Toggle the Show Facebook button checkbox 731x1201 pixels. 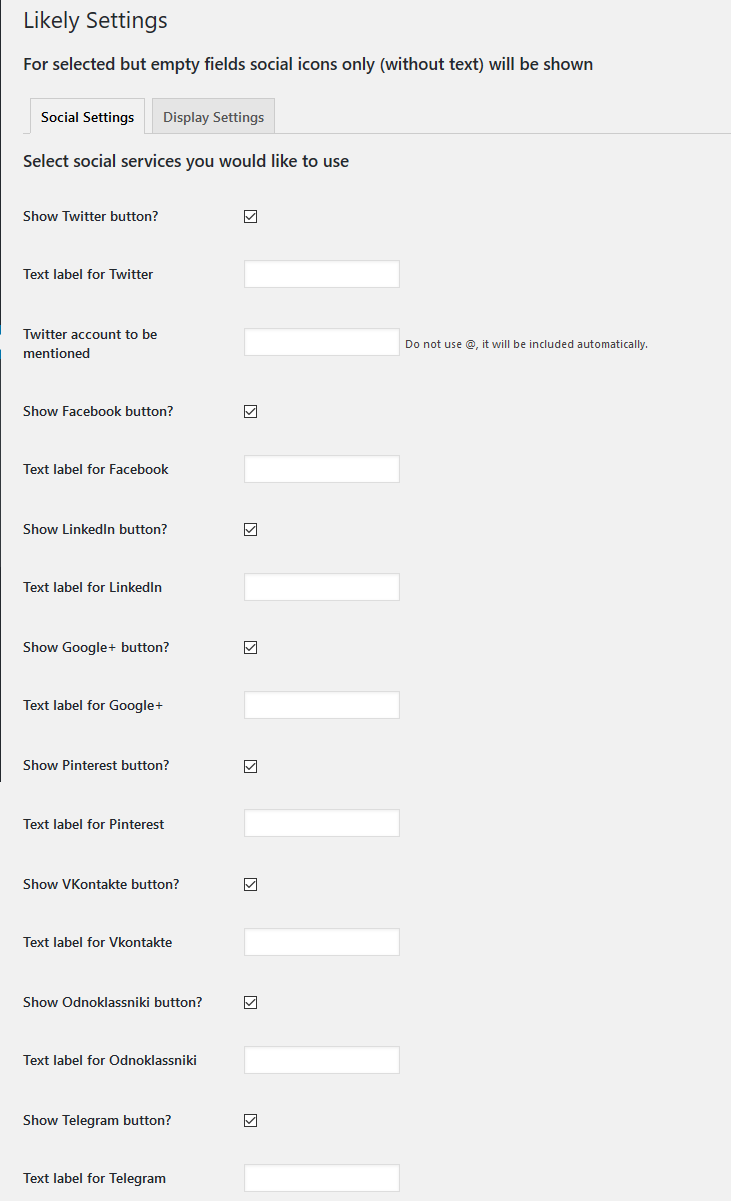(x=251, y=411)
